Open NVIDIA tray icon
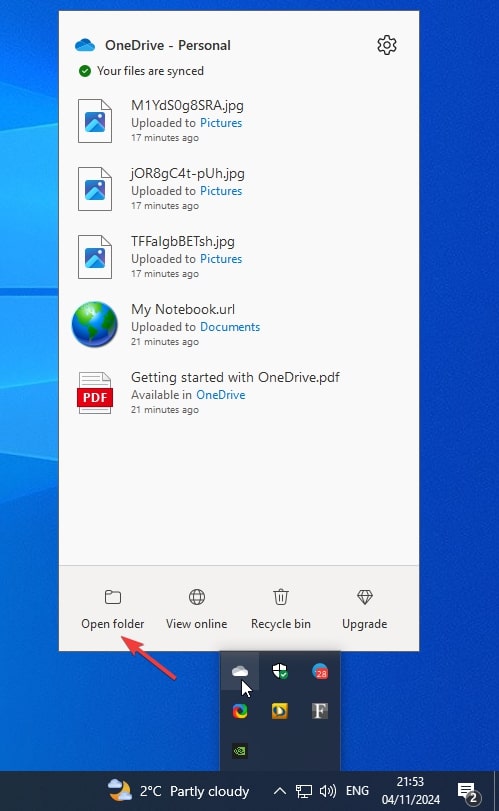 pos(240,750)
